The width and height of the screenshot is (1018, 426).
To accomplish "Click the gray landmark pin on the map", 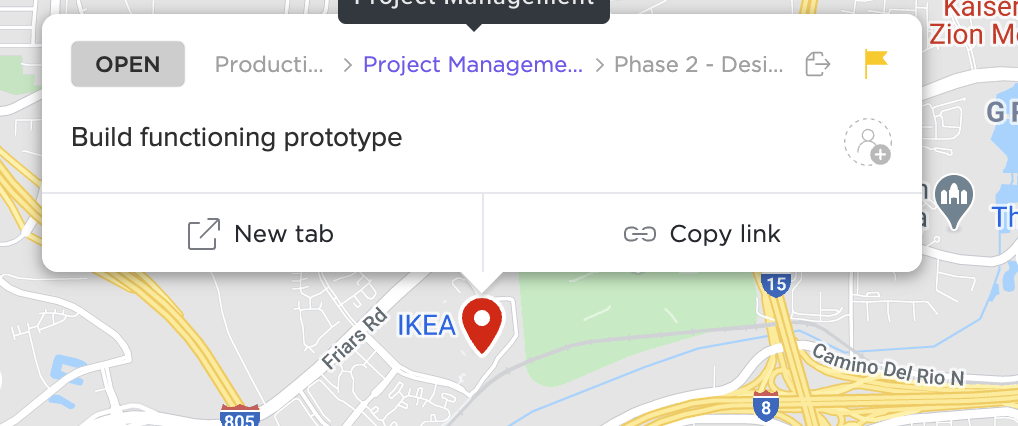I will pos(958,201).
